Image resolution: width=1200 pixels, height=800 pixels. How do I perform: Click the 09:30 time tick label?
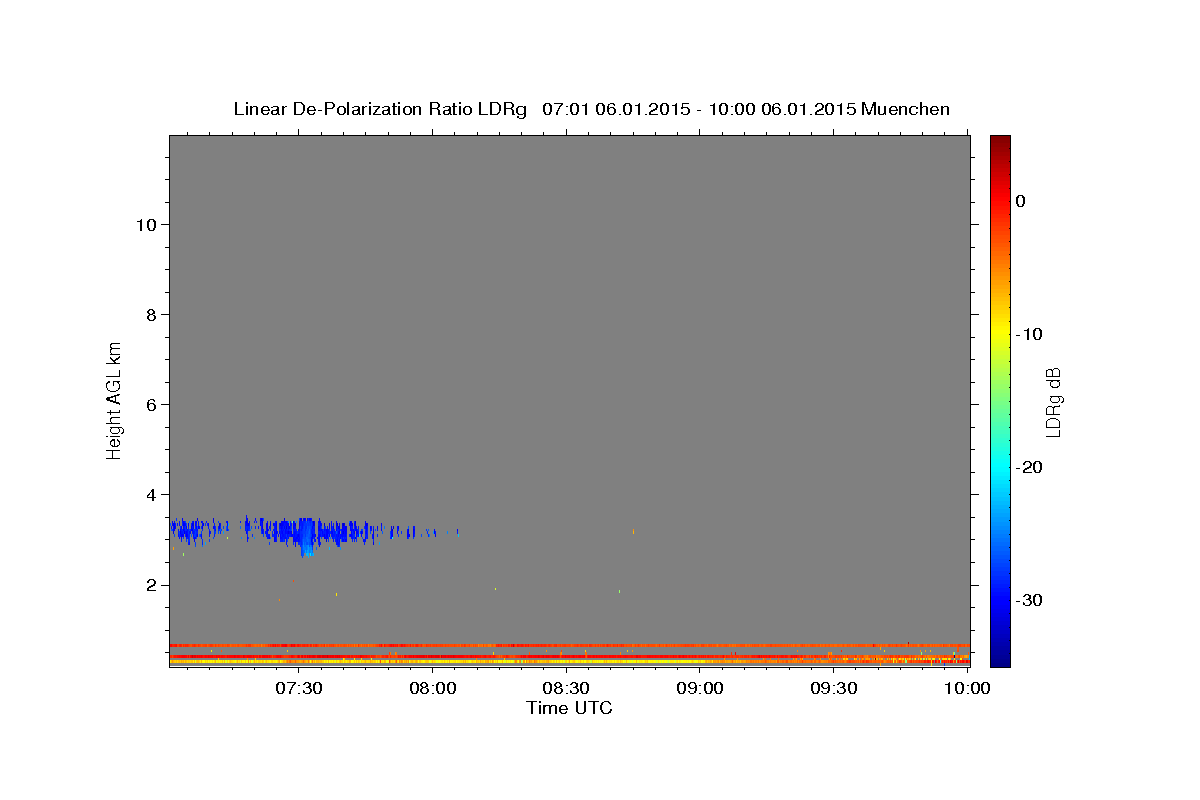point(833,688)
